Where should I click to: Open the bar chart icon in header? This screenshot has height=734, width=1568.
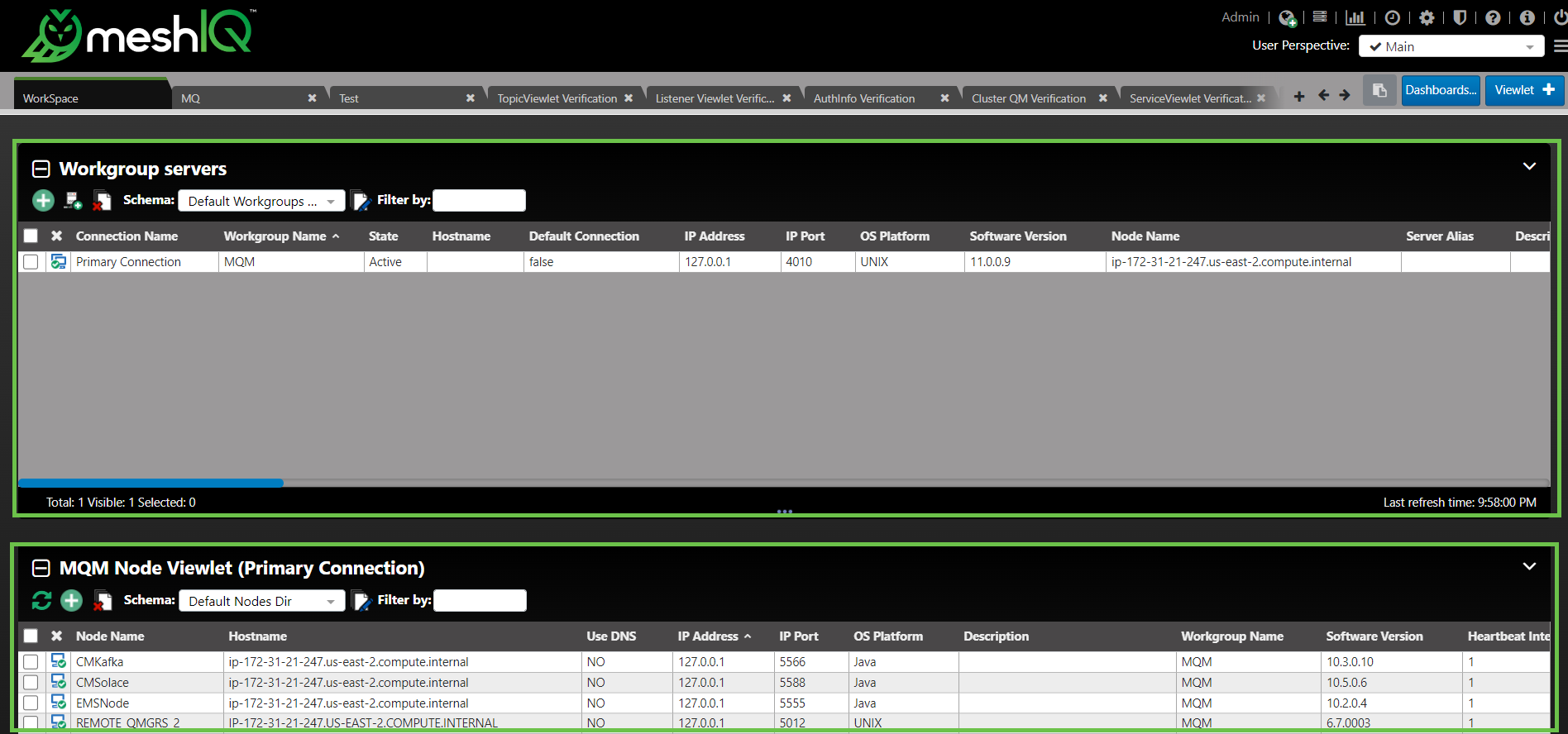[1355, 17]
